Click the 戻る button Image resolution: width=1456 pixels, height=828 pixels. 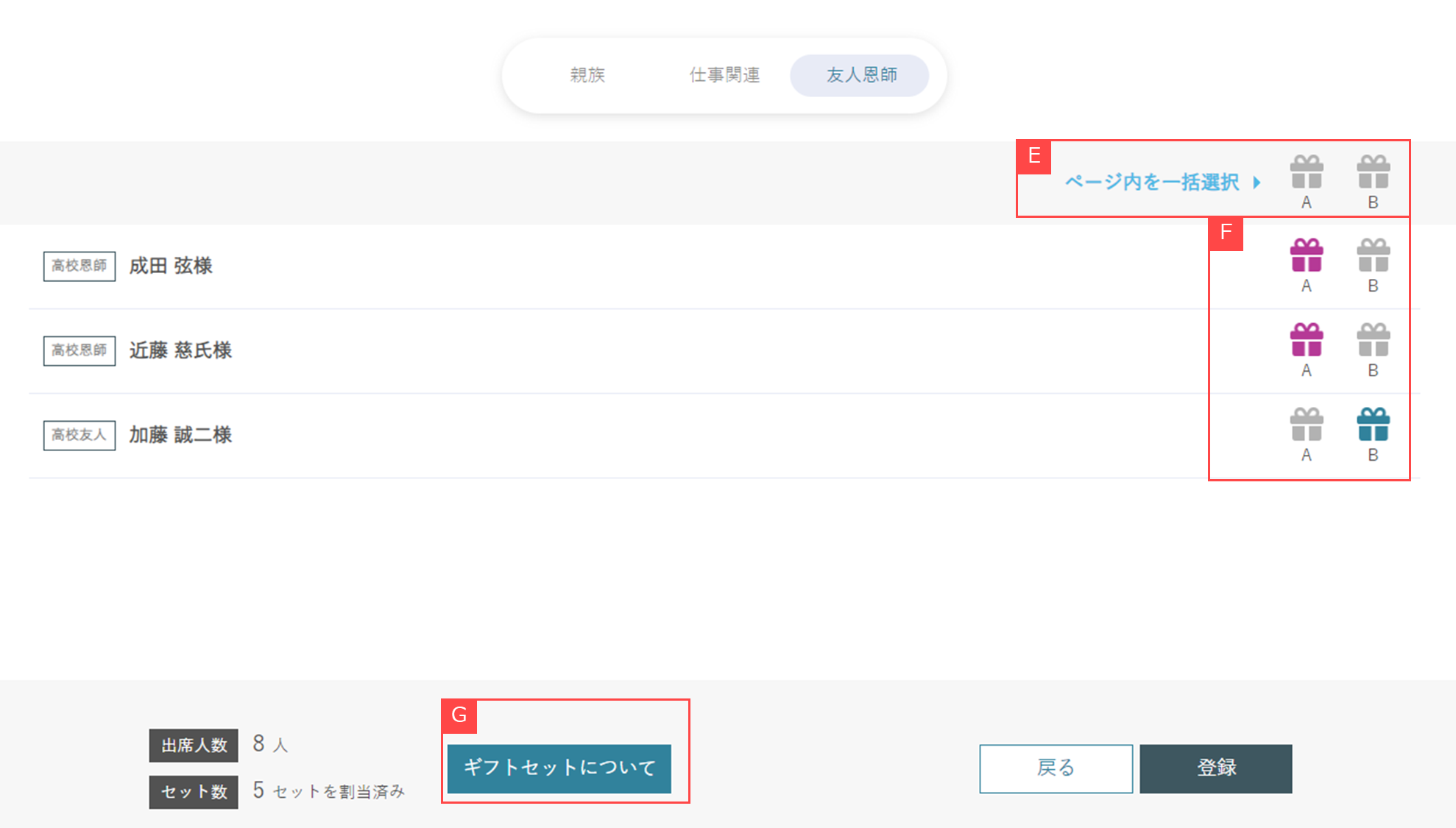(1056, 768)
